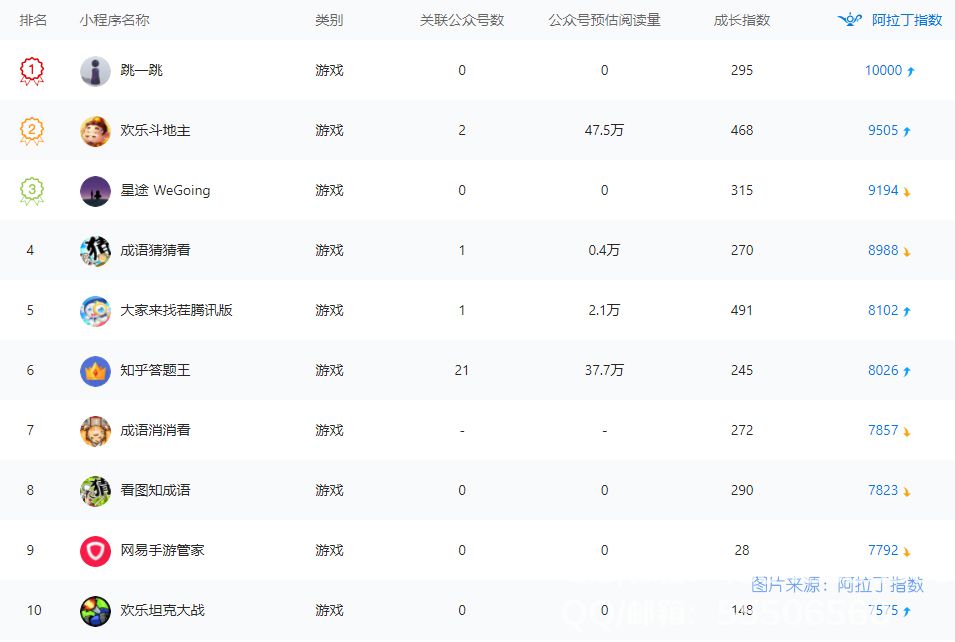Click the down arrow beside index 7792
The height and width of the screenshot is (642, 955).
[x=907, y=551]
